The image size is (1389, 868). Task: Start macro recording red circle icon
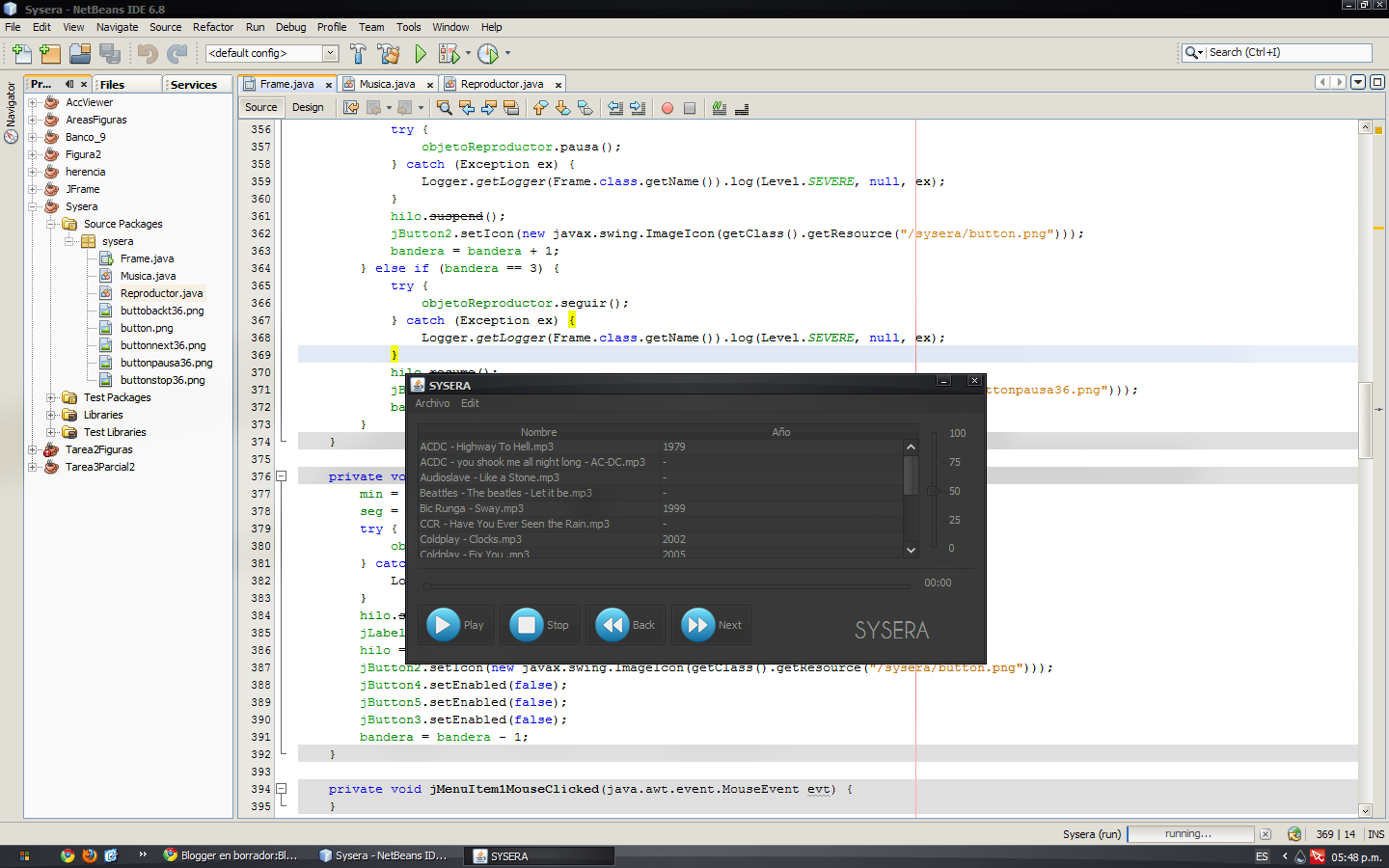coord(667,108)
